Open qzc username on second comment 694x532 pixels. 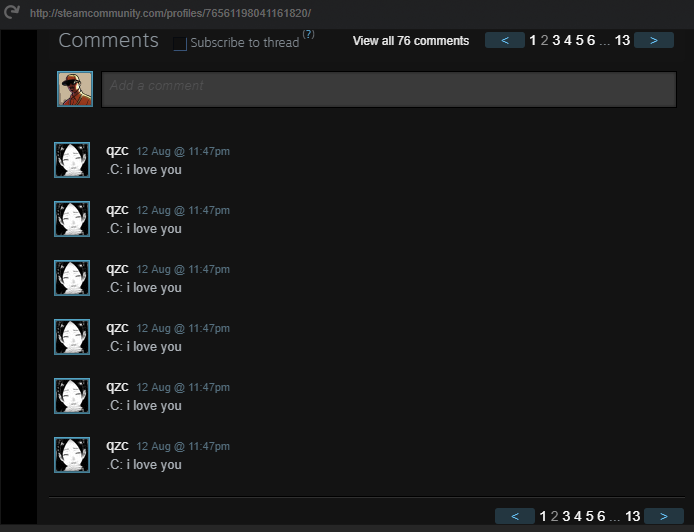[117, 209]
